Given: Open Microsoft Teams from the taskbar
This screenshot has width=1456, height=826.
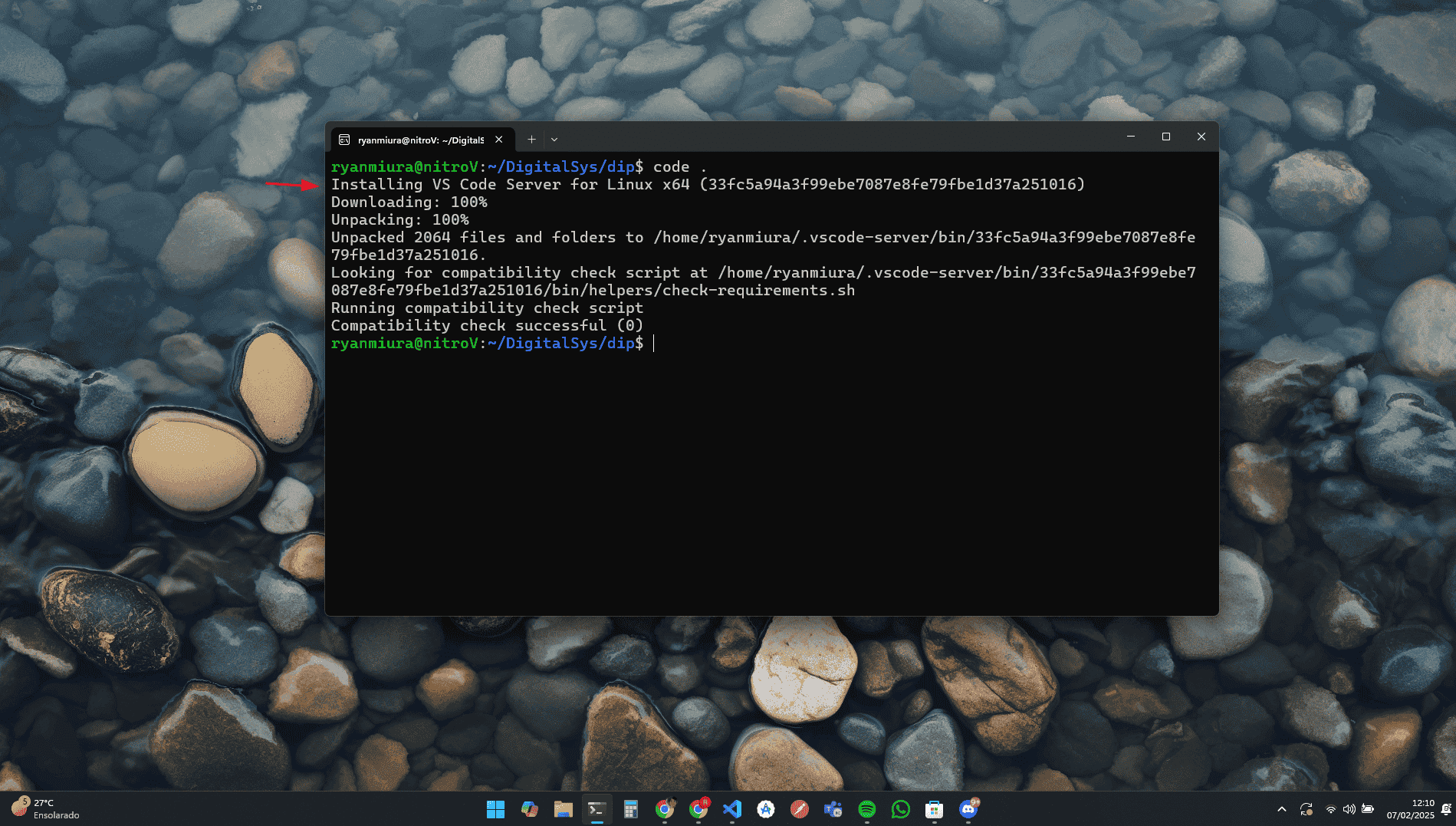Looking at the screenshot, I should (833, 809).
